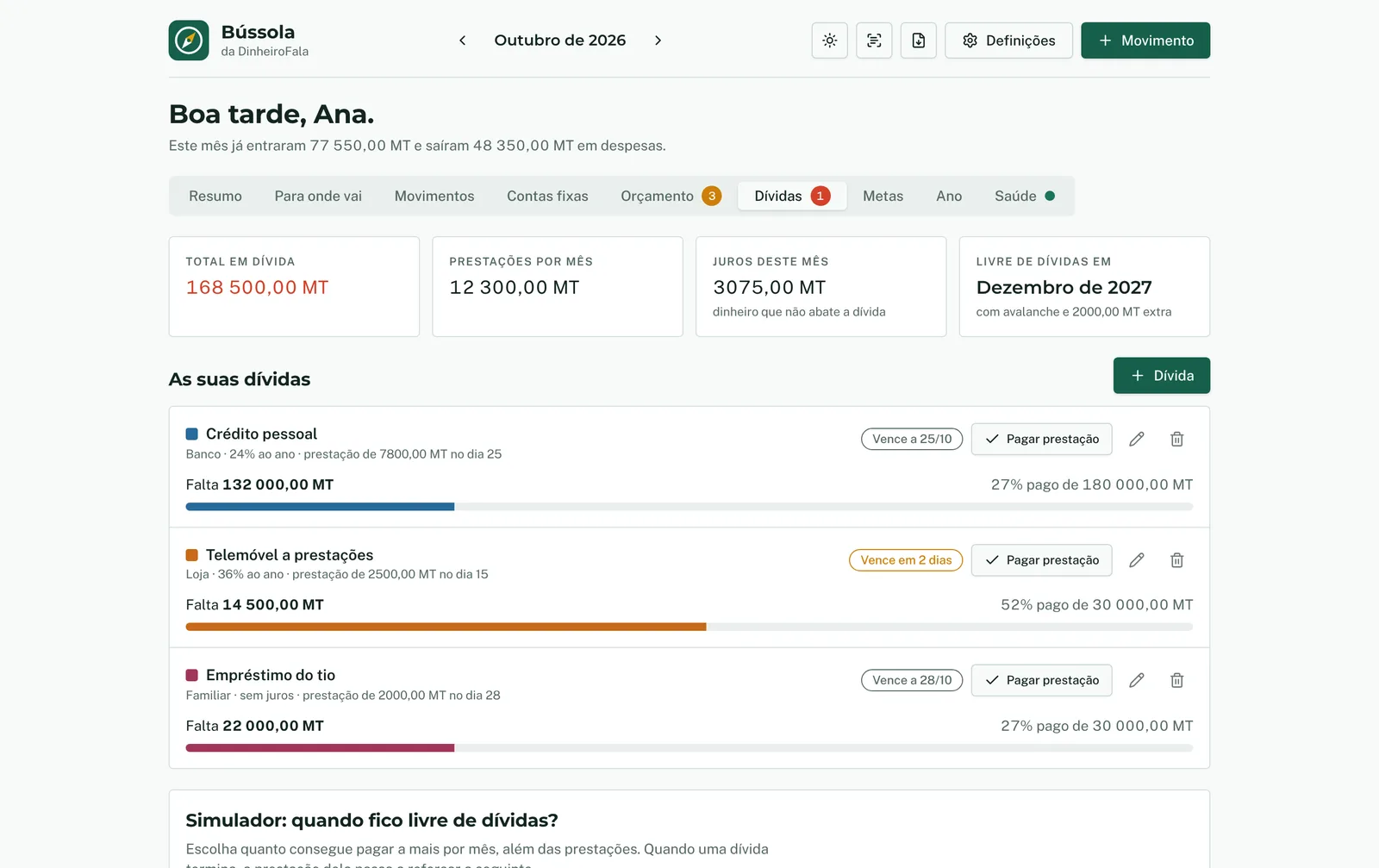Edit Telemóvel a prestações debt

click(1137, 560)
